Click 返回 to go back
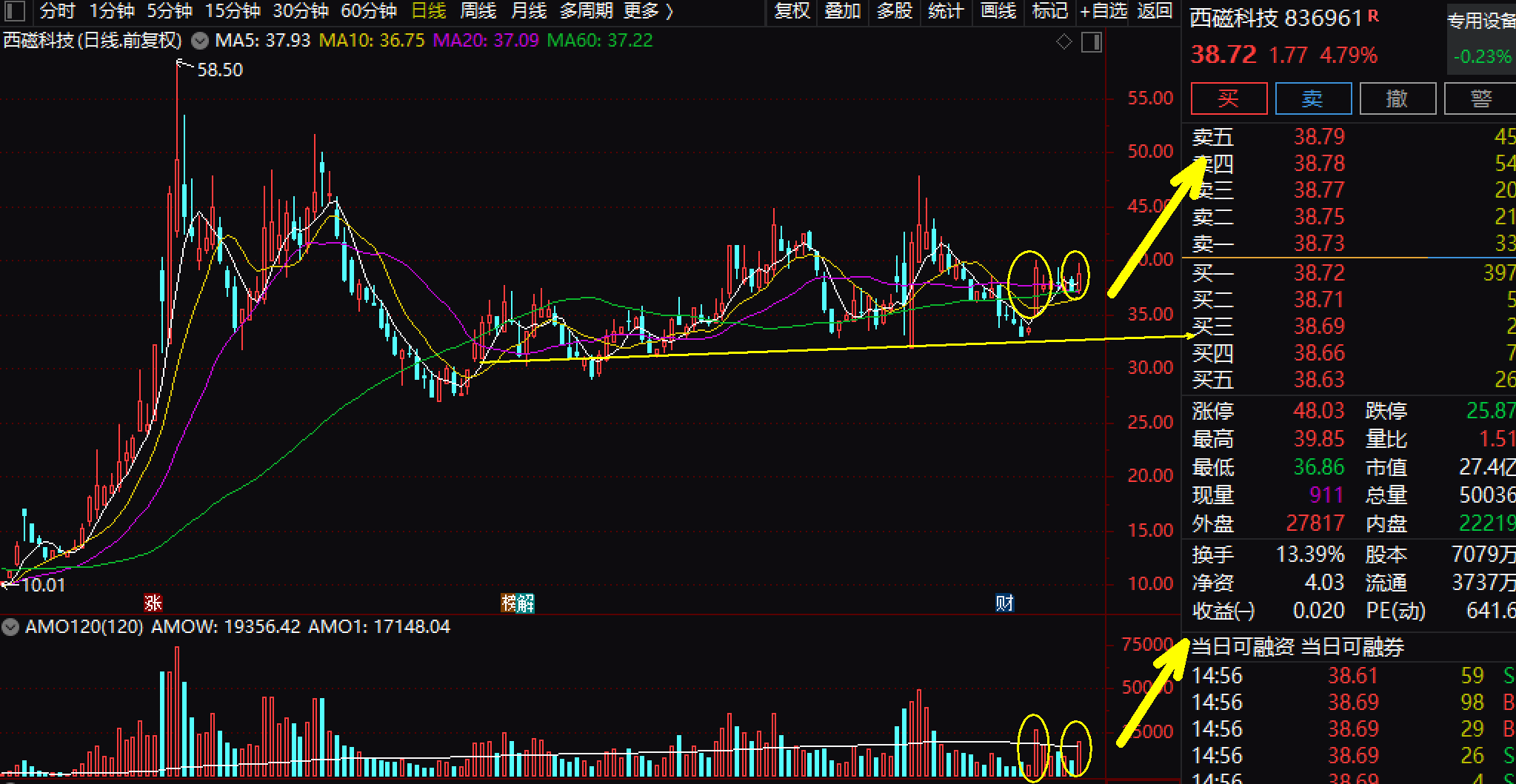The height and width of the screenshot is (784, 1516). (1155, 11)
